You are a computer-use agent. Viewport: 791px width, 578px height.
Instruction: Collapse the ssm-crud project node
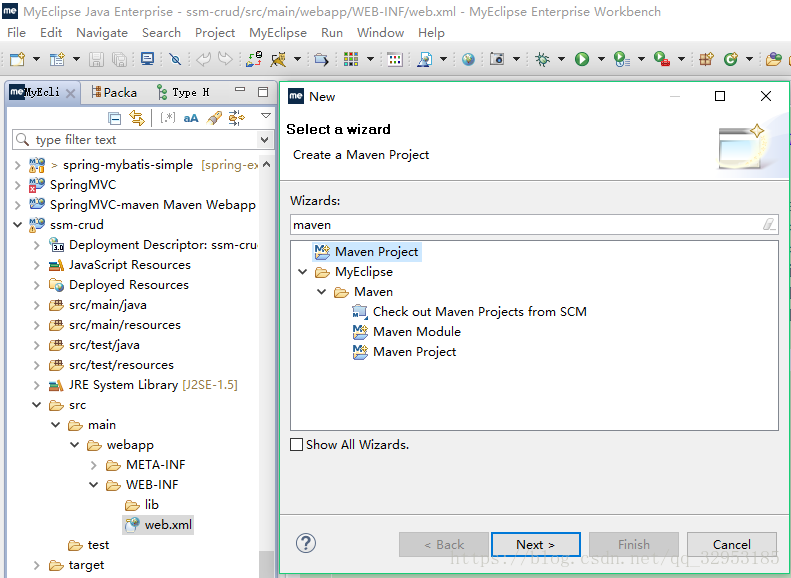[x=18, y=224]
